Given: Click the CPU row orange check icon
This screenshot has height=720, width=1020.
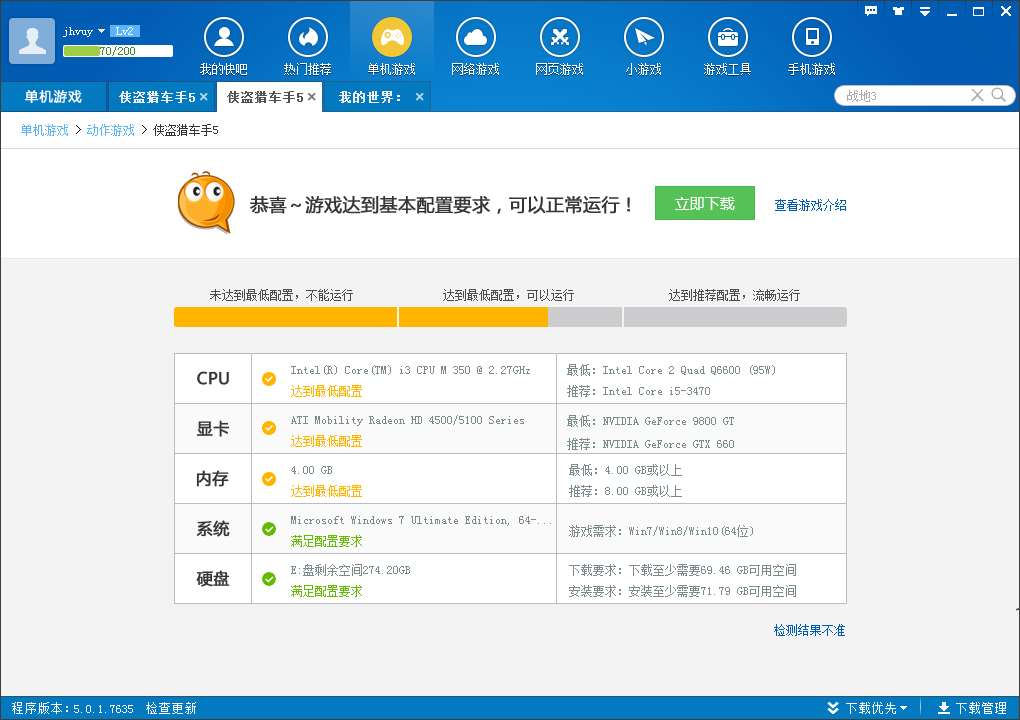Looking at the screenshot, I should click(x=269, y=379).
